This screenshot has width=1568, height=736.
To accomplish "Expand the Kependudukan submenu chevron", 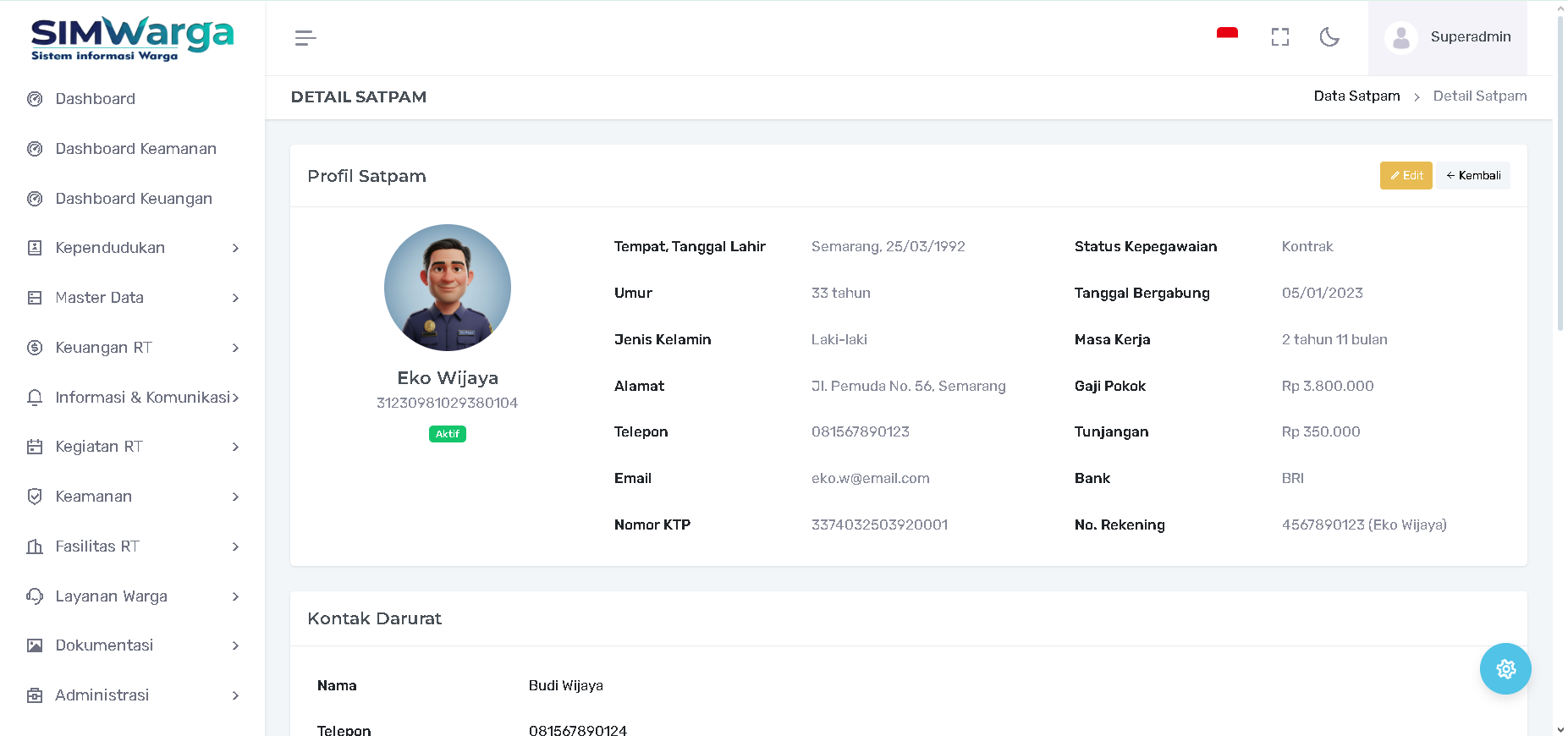I will [x=235, y=248].
